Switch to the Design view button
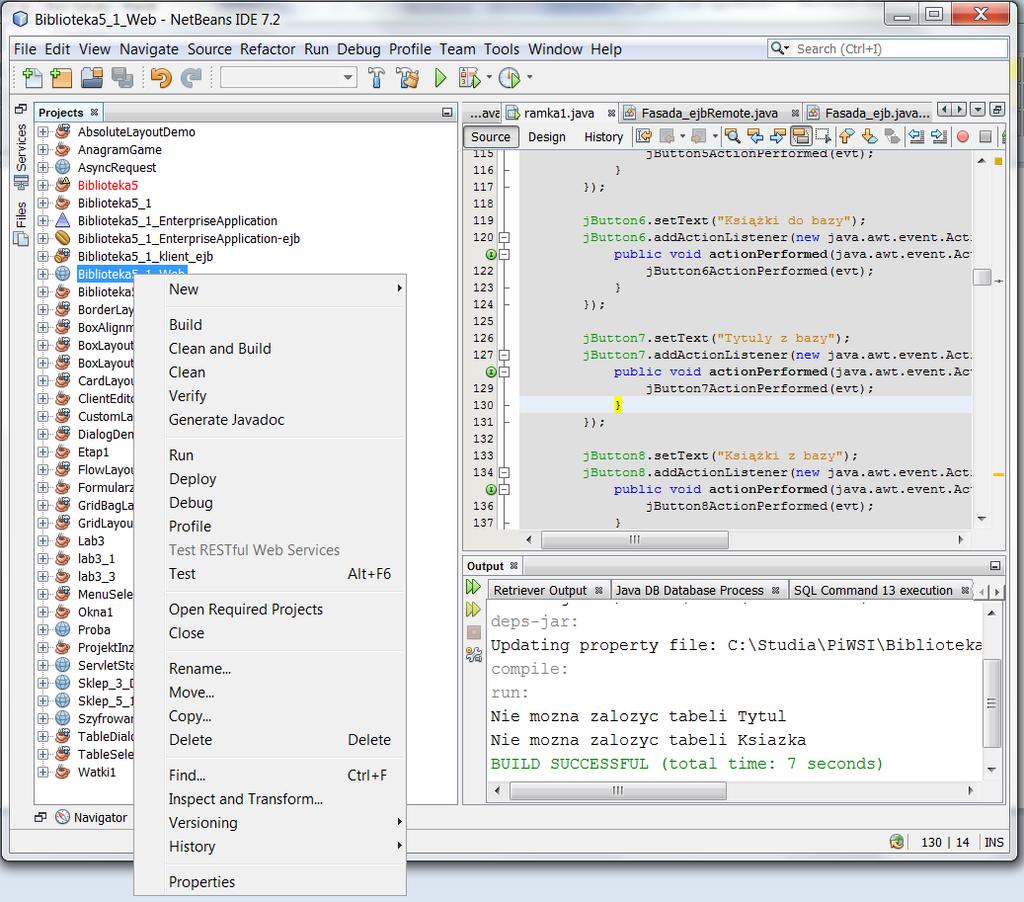Image resolution: width=1024 pixels, height=902 pixels. 547,137
